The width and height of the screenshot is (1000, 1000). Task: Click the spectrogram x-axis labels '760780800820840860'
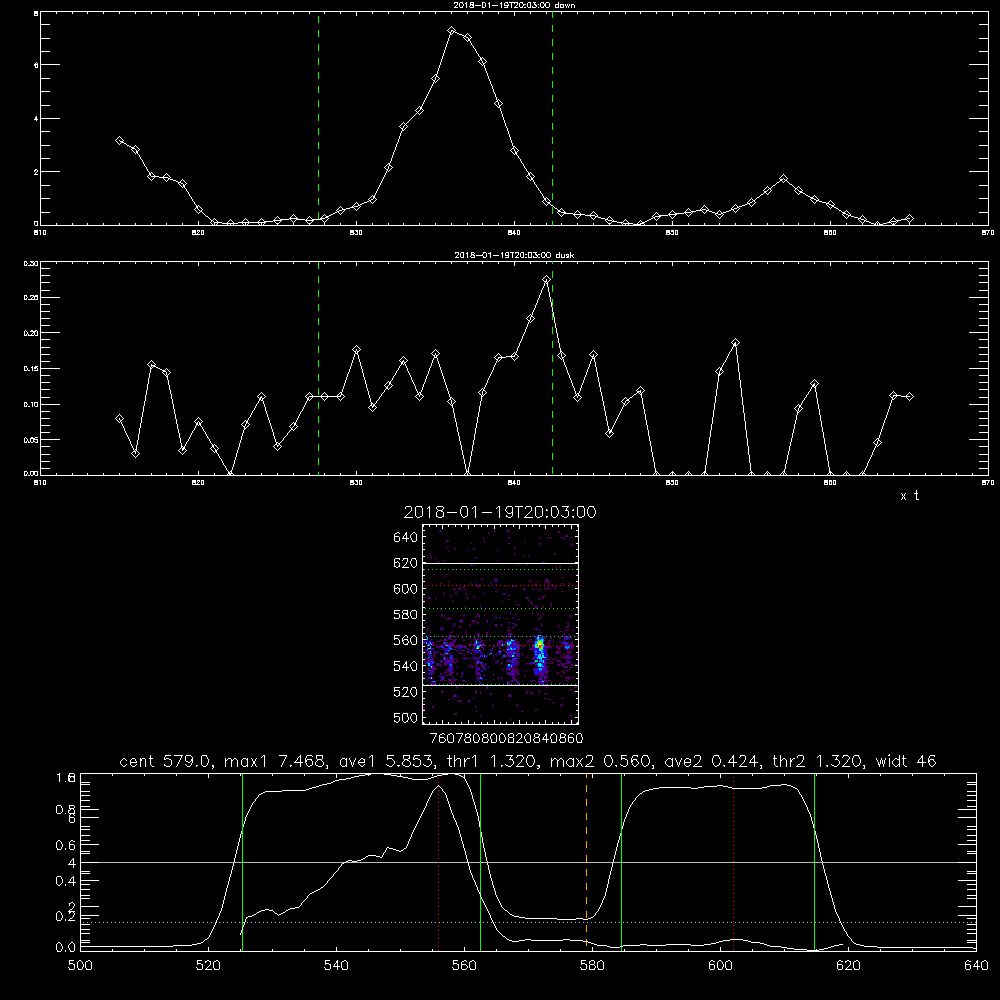click(506, 738)
